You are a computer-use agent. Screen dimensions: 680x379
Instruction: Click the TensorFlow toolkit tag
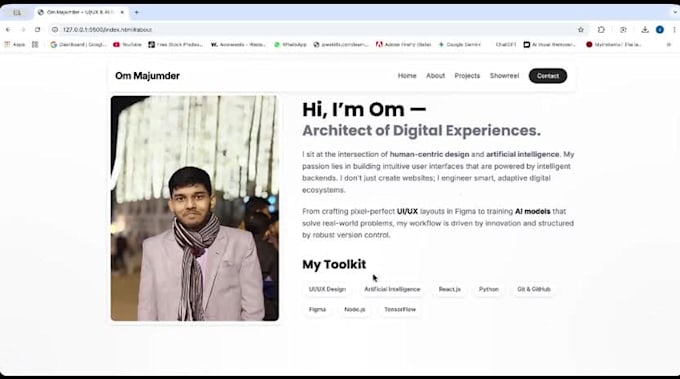pyautogui.click(x=400, y=310)
